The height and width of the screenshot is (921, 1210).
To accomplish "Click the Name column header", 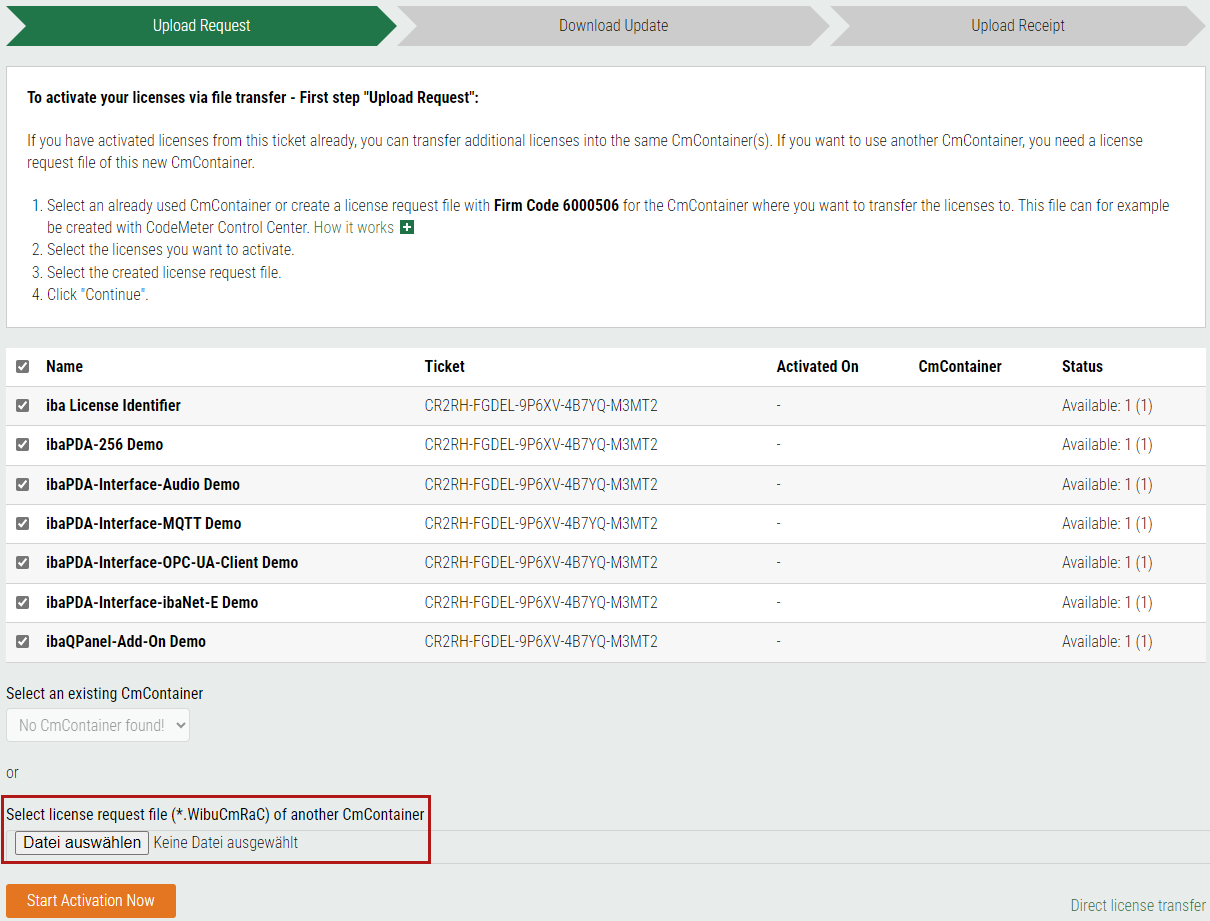I will pos(64,367).
